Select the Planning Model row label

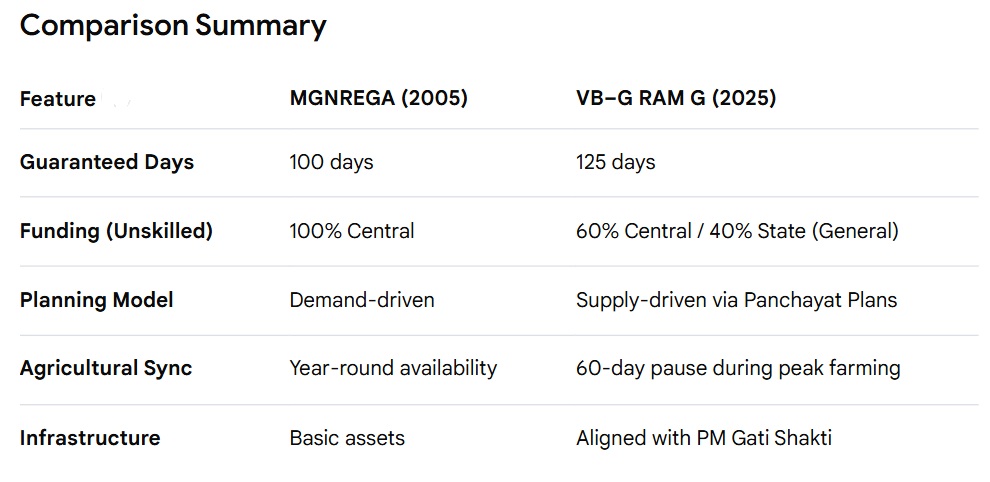97,300
